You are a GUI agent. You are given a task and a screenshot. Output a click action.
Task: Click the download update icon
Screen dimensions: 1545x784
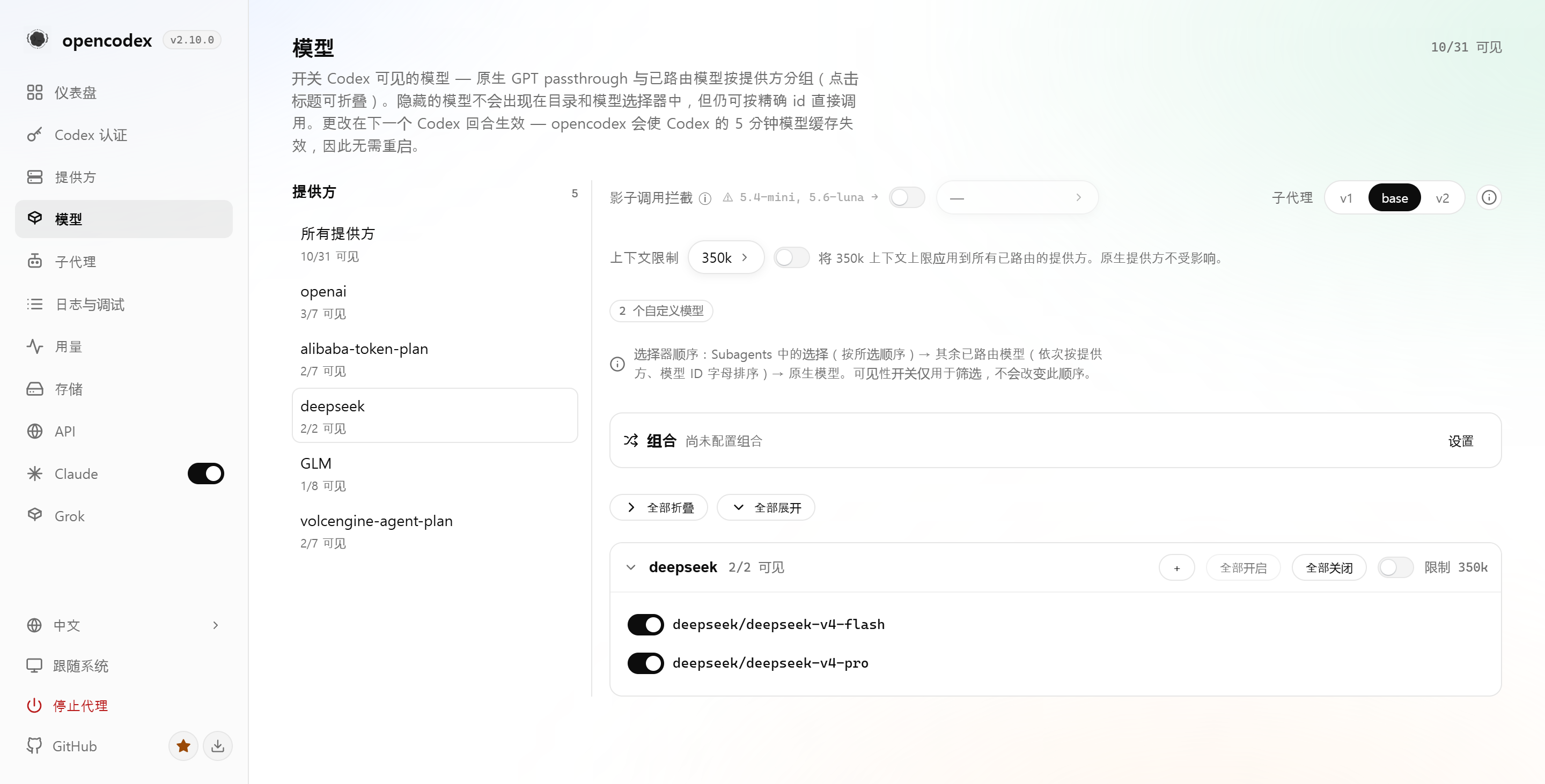pos(218,745)
